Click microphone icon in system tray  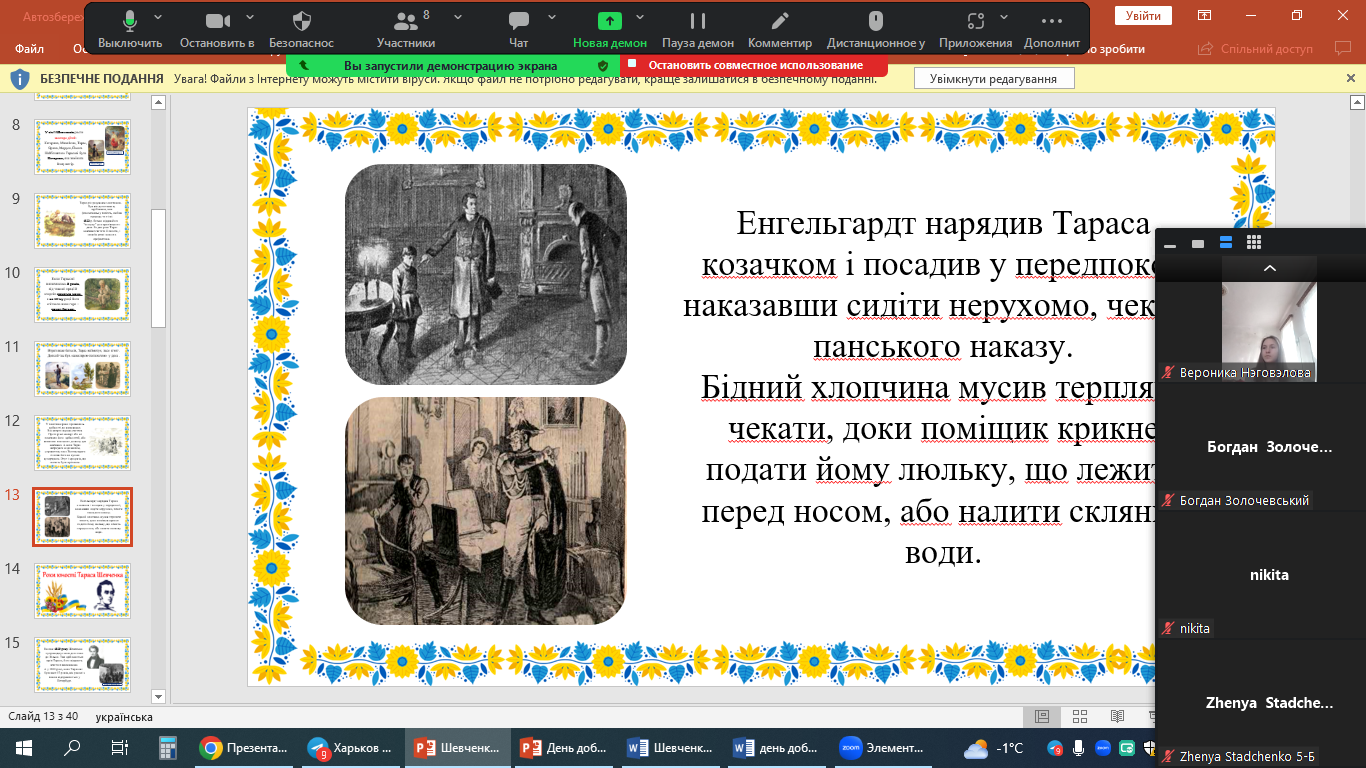click(x=1078, y=748)
